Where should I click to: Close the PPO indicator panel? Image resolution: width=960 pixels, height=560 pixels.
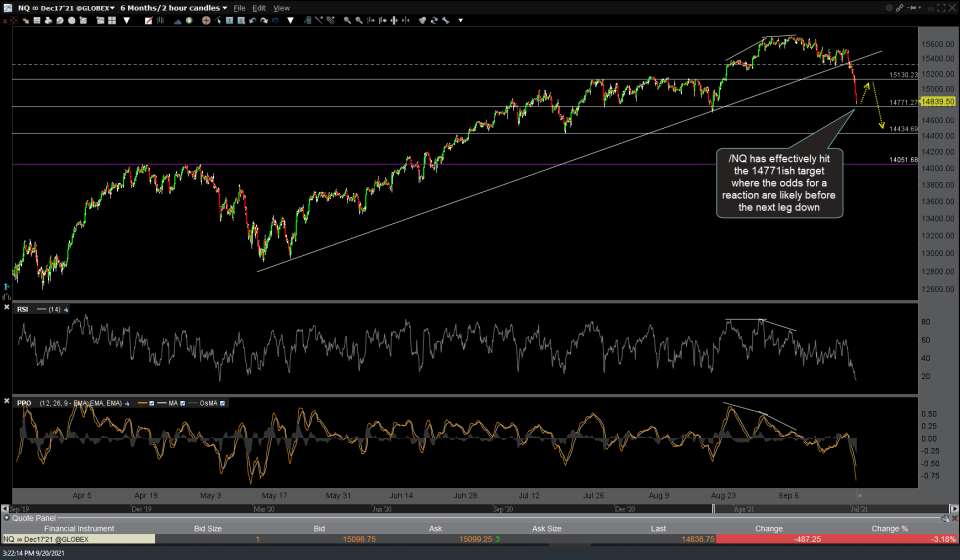pos(7,401)
